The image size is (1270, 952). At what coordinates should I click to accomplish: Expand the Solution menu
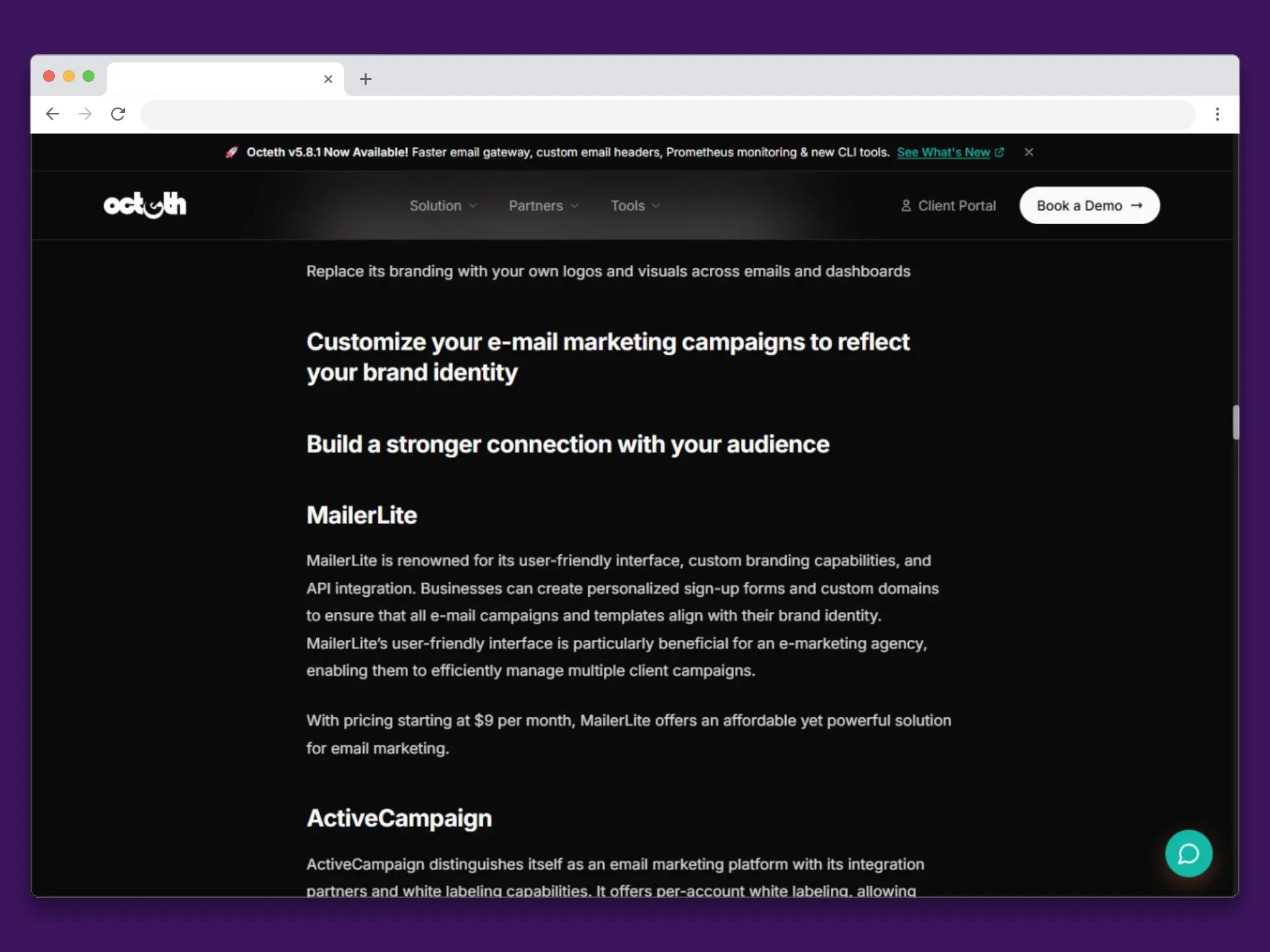pos(443,206)
